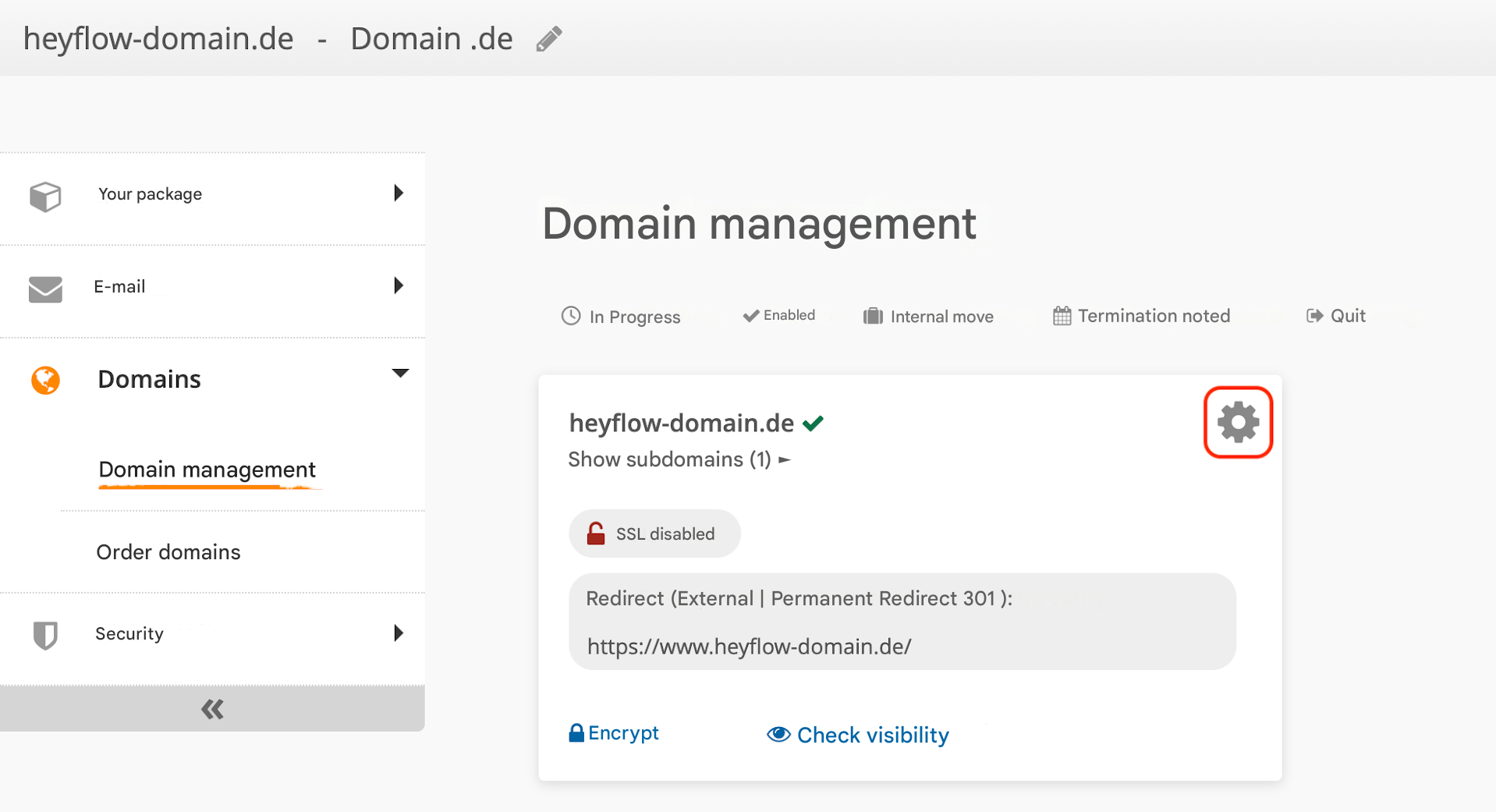1496x812 pixels.
Task: Click the Check visibility link
Action: coord(858,735)
